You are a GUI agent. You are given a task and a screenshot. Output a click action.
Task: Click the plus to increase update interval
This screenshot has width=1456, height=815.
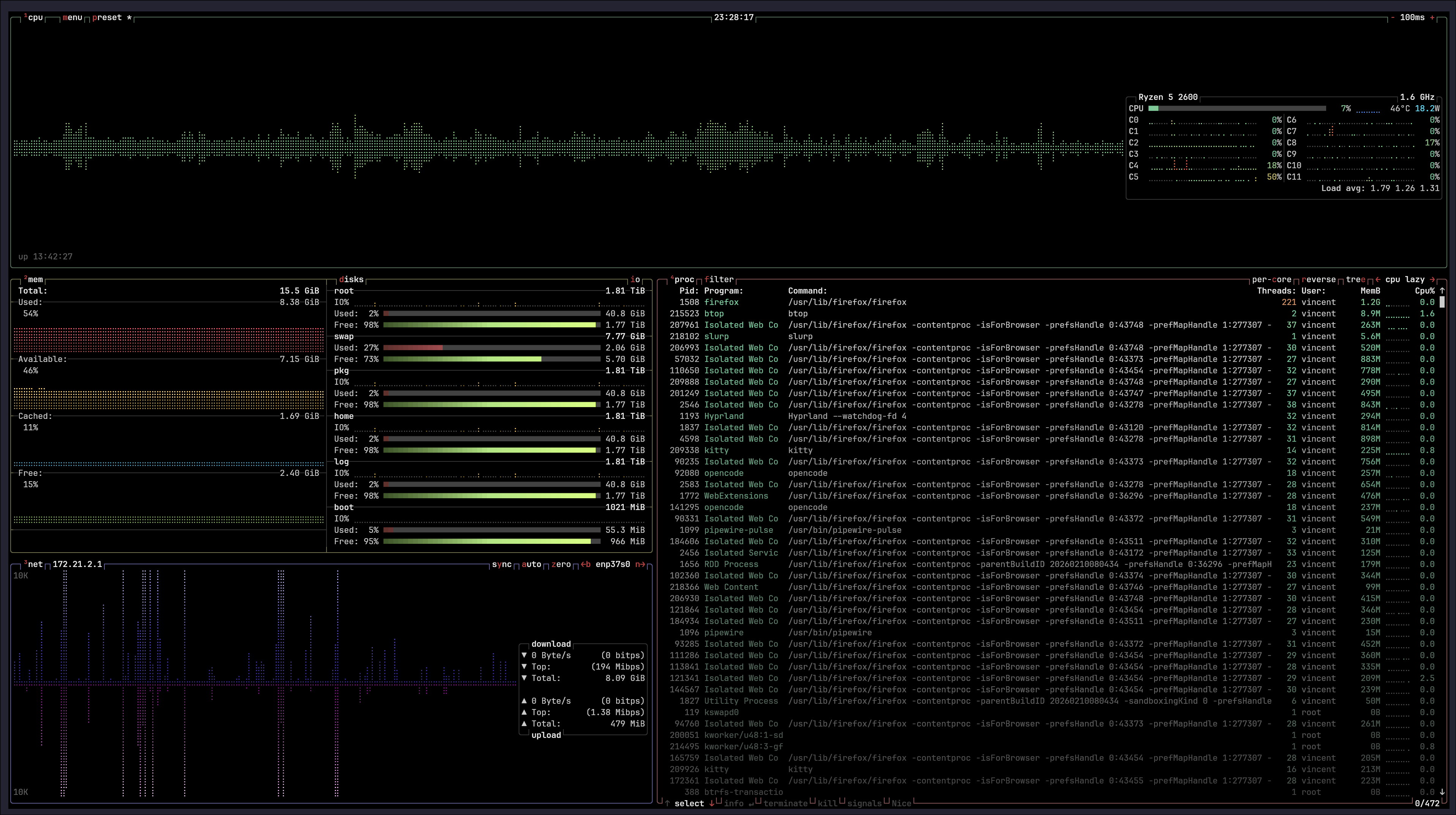click(x=1432, y=17)
